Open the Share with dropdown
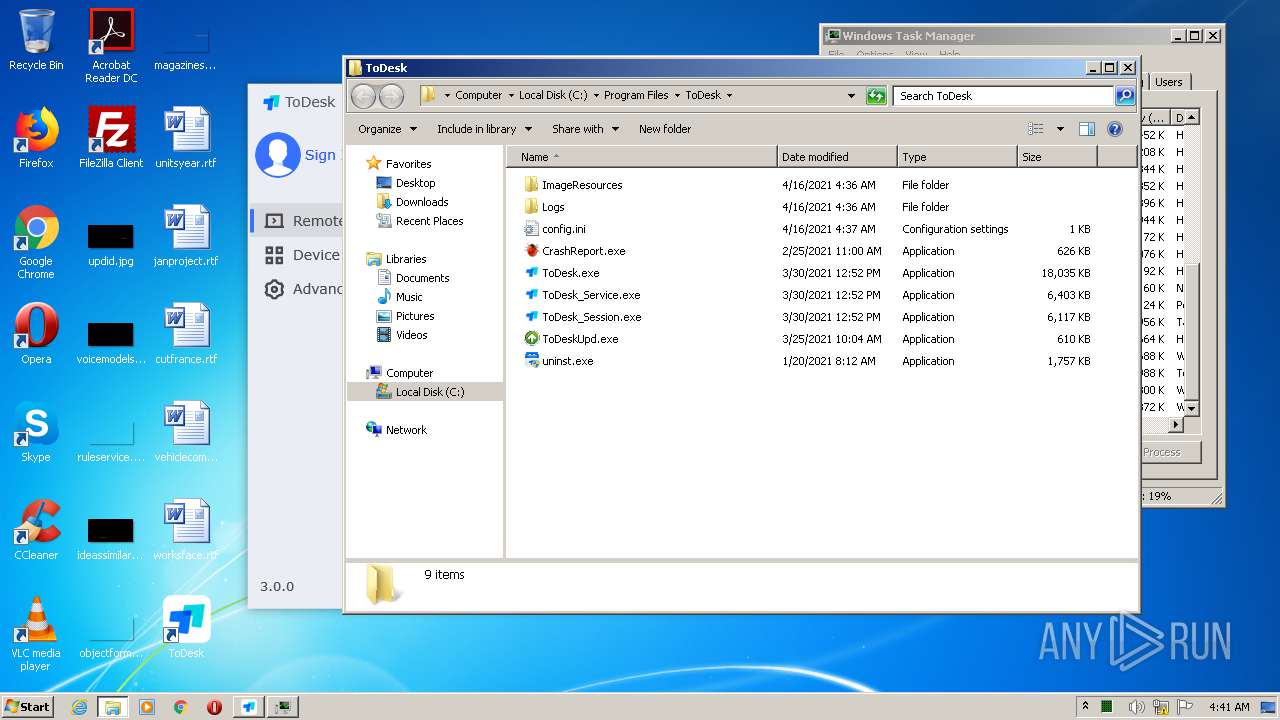The height and width of the screenshot is (720, 1280). click(x=585, y=129)
